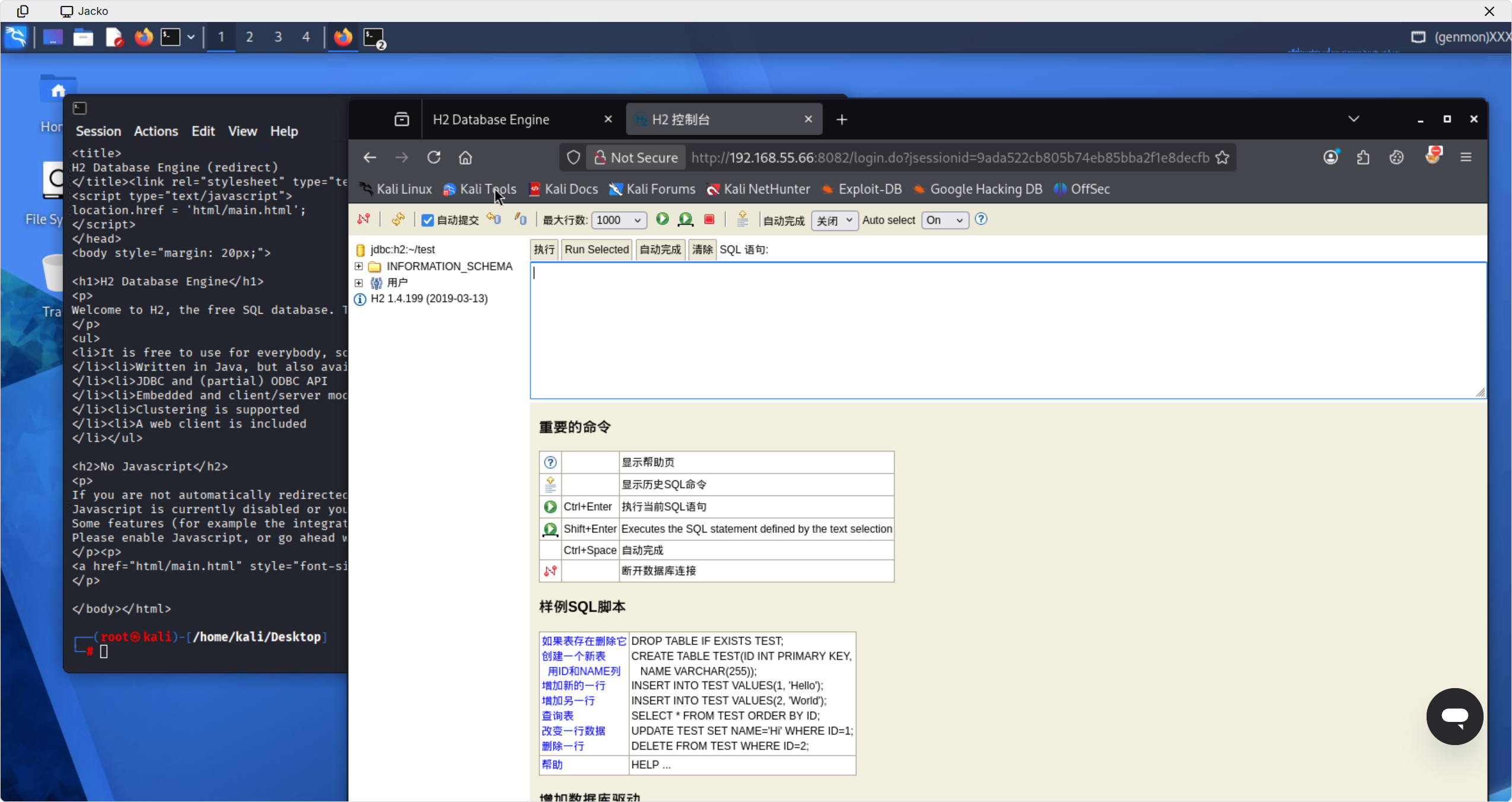Click the refresh icon in H2 toolbar
Image resolution: width=1512 pixels, height=802 pixels.
pos(398,219)
